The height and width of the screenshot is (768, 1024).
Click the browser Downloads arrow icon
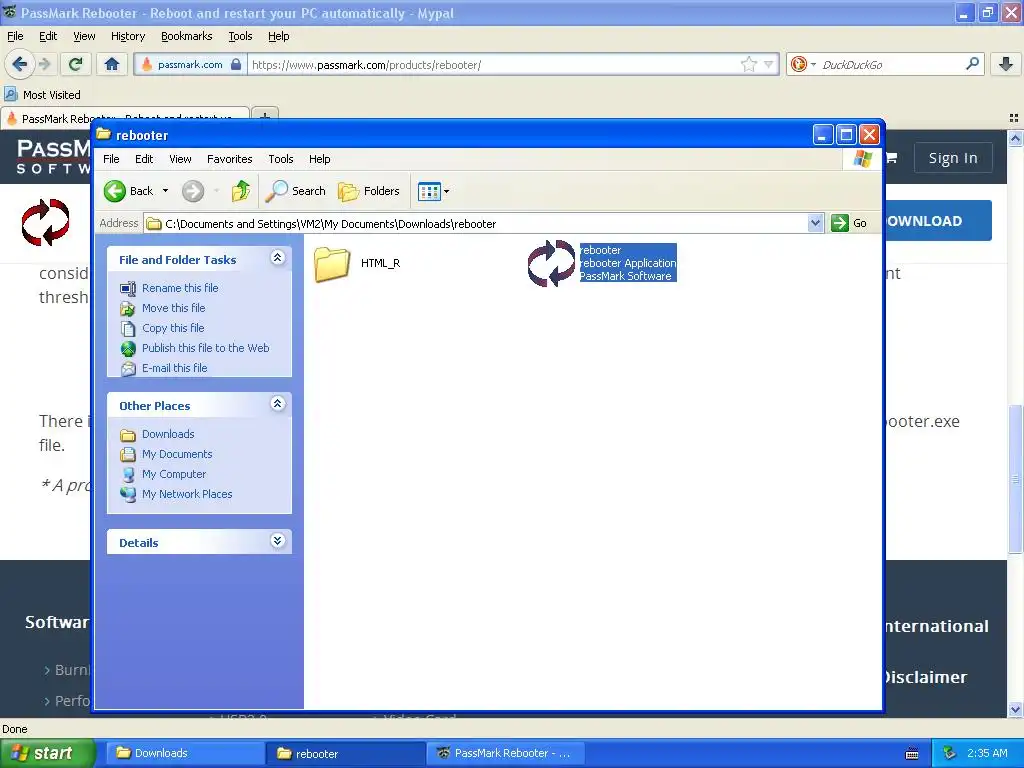tap(1006, 64)
